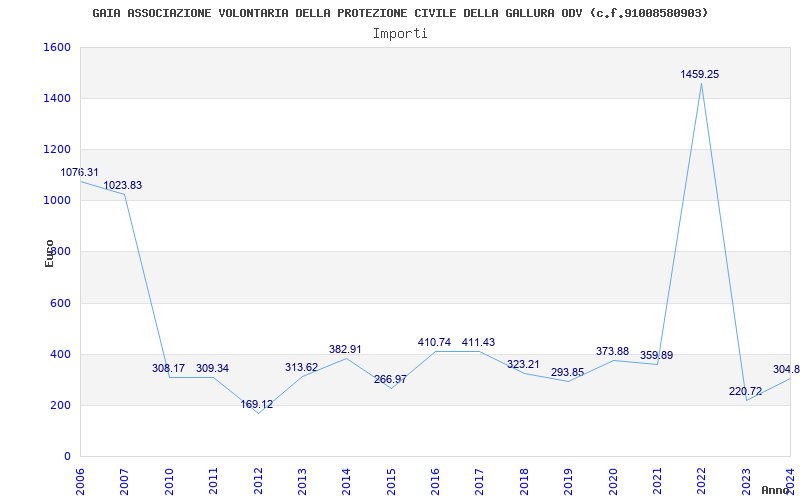This screenshot has height=500, width=800.
Task: Click the x-axis year 2015
Action: [x=391, y=481]
